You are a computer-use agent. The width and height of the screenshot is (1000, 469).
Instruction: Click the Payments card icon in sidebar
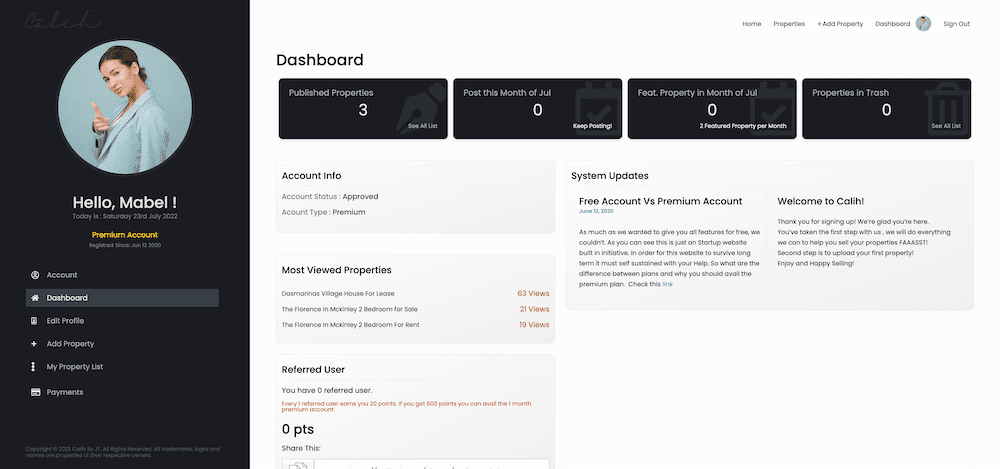point(36,392)
